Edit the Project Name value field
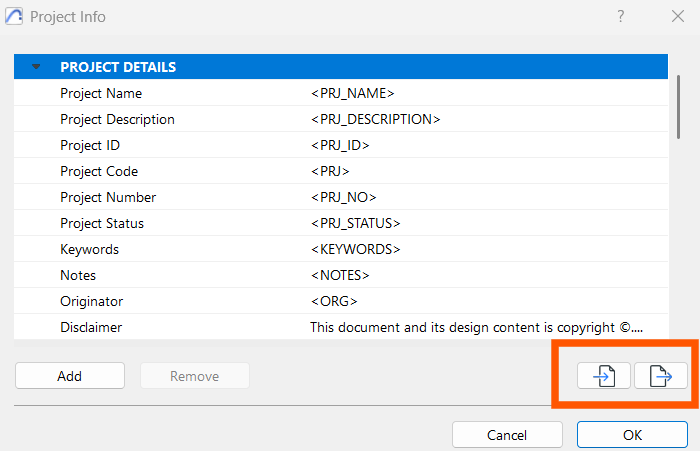700x451 pixels. point(488,93)
